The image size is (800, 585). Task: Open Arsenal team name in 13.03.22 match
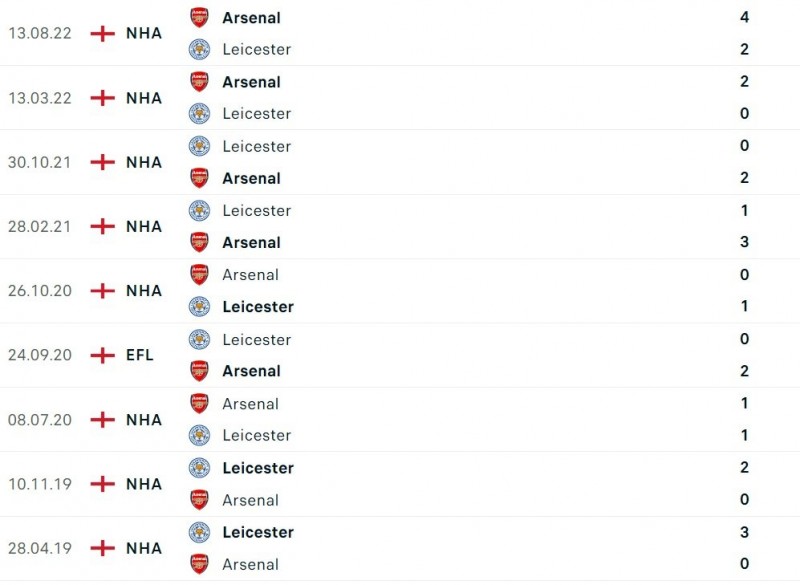[x=251, y=82]
